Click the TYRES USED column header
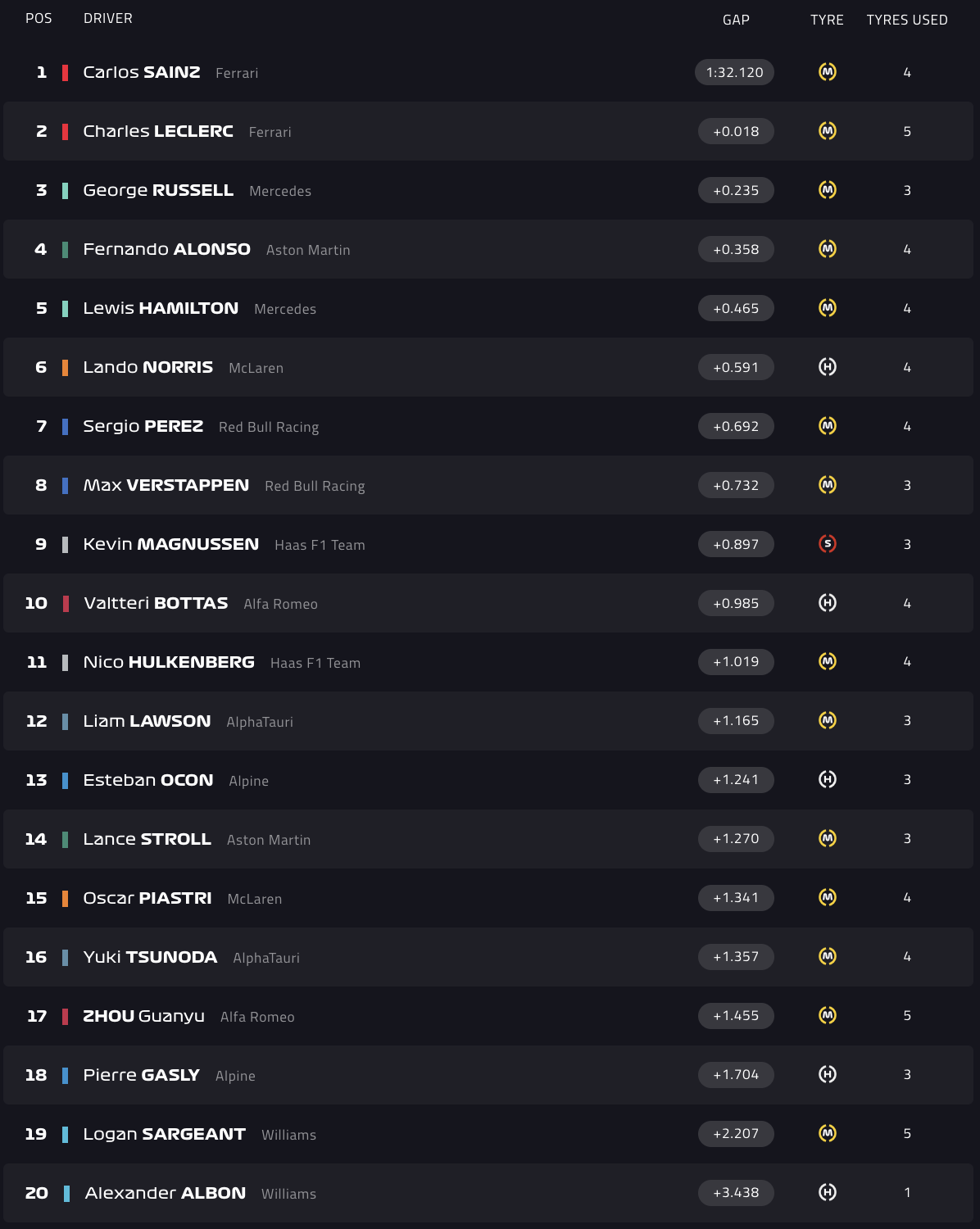This screenshot has width=980, height=1229. click(x=906, y=20)
